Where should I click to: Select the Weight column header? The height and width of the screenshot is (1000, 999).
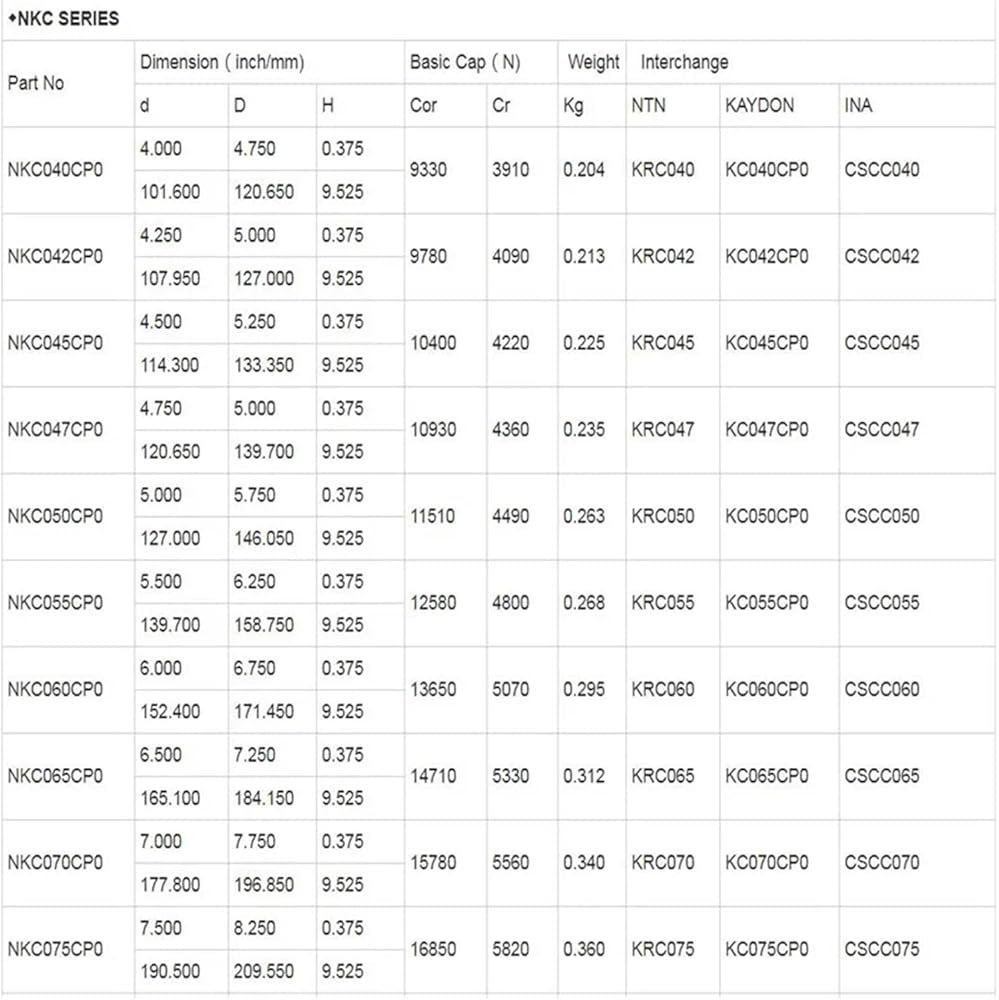(x=593, y=62)
